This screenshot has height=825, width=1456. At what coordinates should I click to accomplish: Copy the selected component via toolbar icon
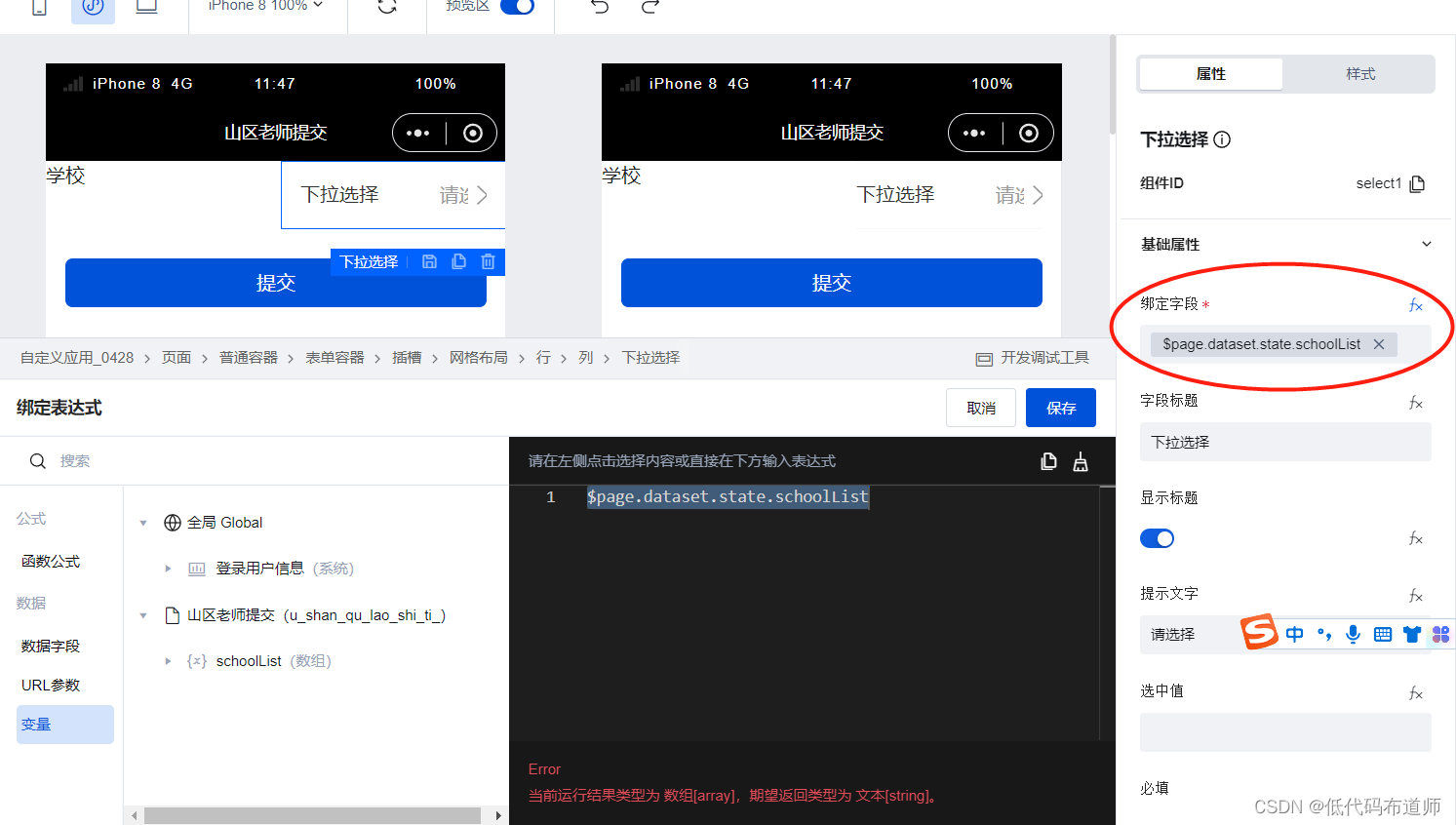coord(458,261)
